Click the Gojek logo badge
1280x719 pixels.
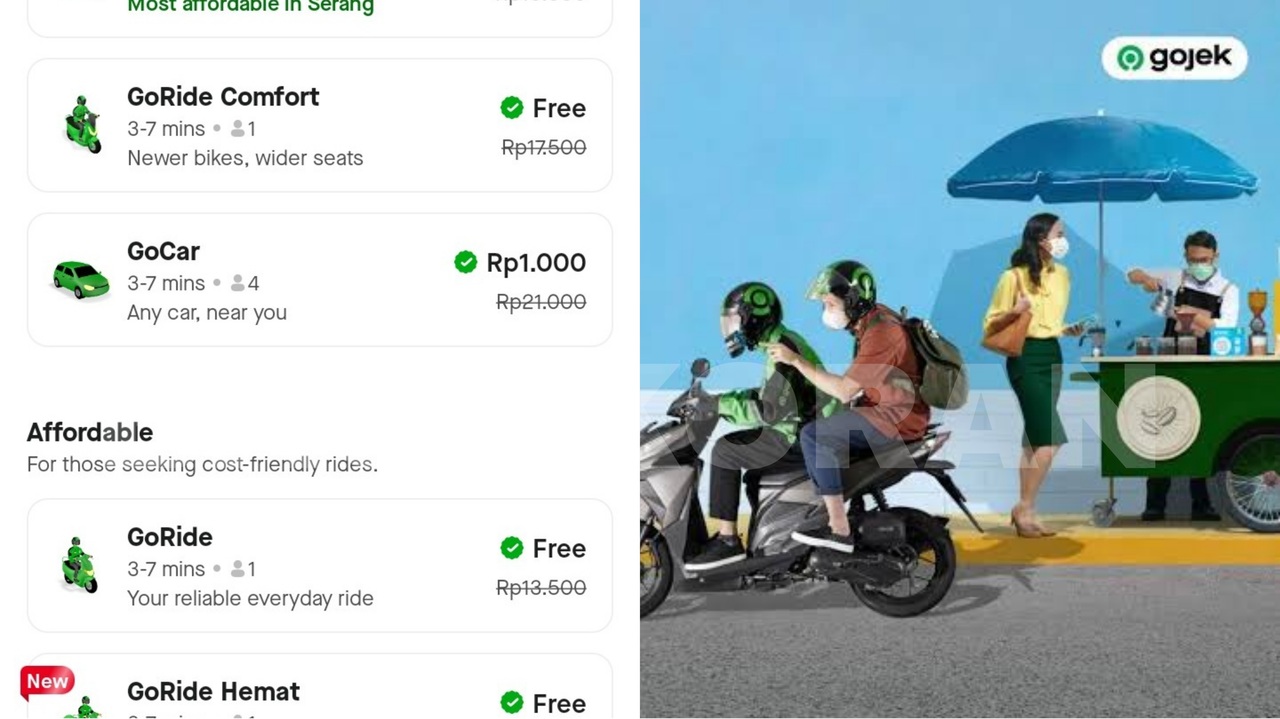coord(1174,58)
